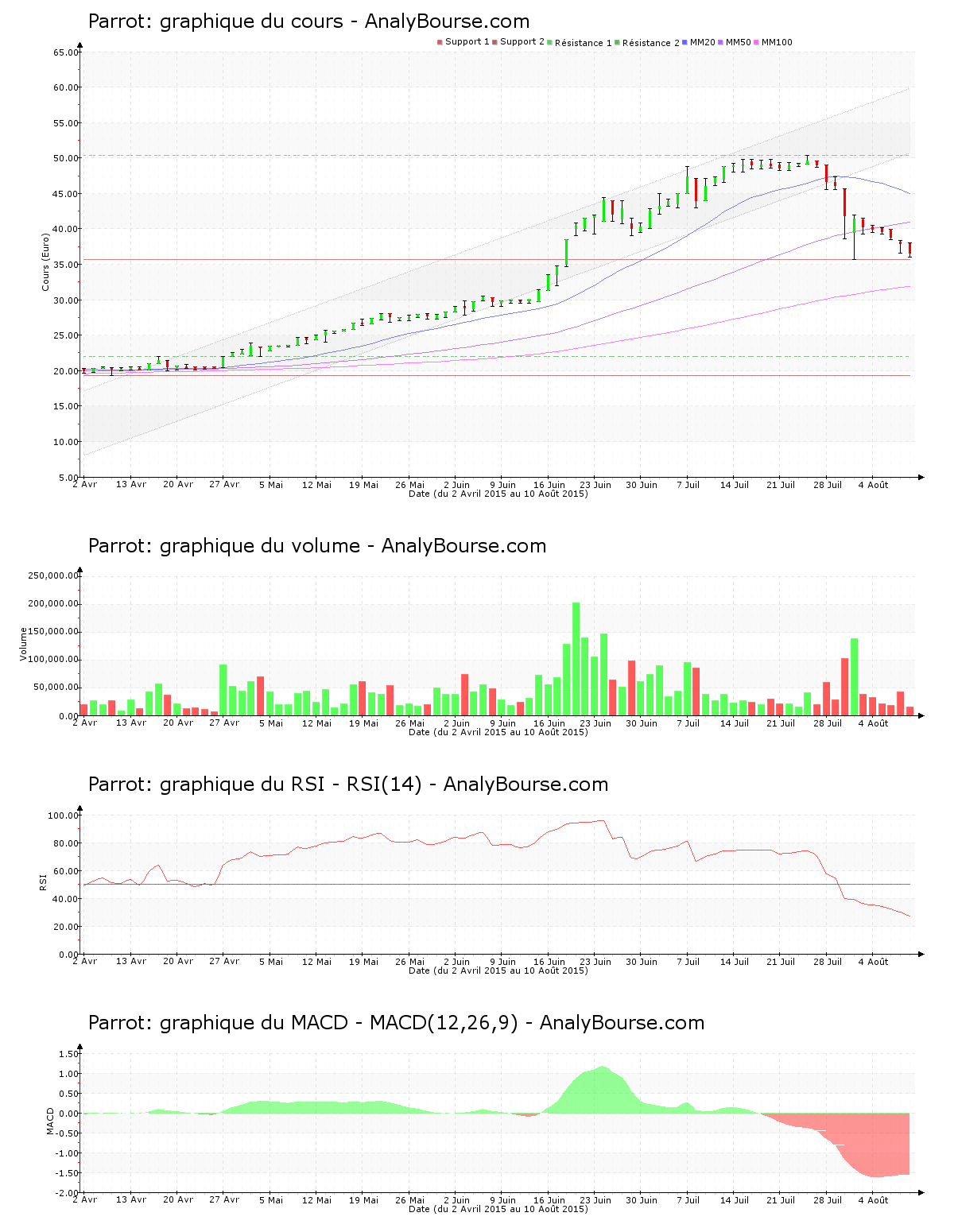This screenshot has width=954, height=1232.
Task: Click the 1.50 value on MACD axis
Action: [x=69, y=1054]
